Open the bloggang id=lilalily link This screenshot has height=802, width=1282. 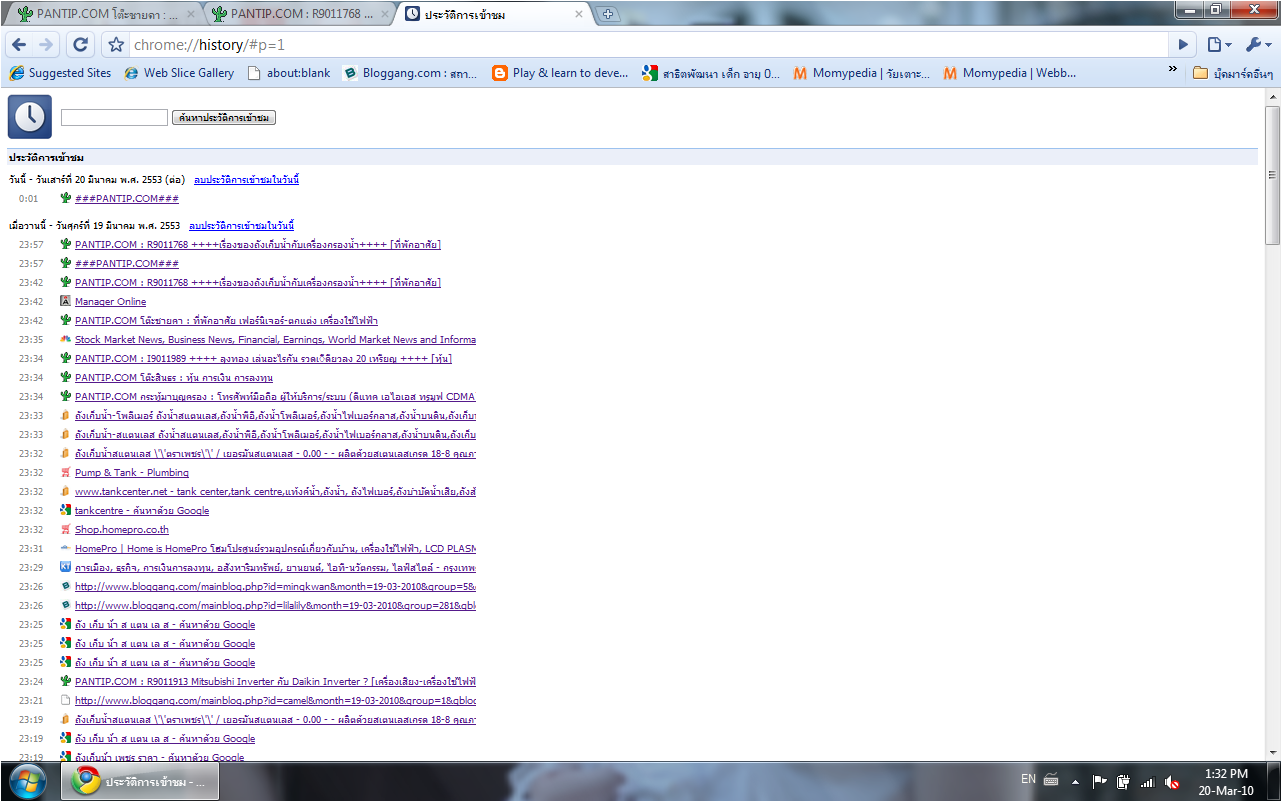pos(275,606)
